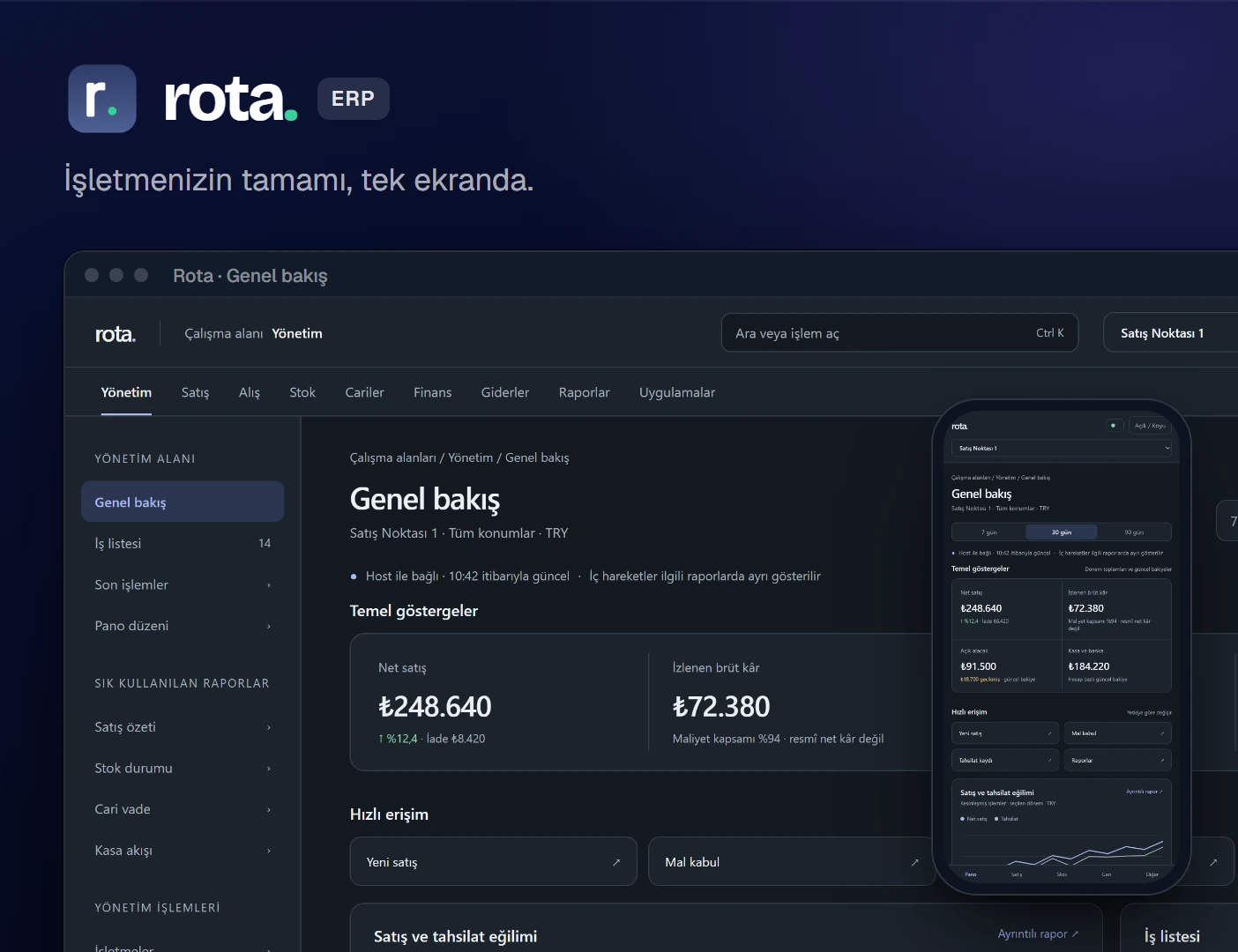Select 7 gün period on phone
Viewport: 1238px width, 952px height.
click(989, 532)
